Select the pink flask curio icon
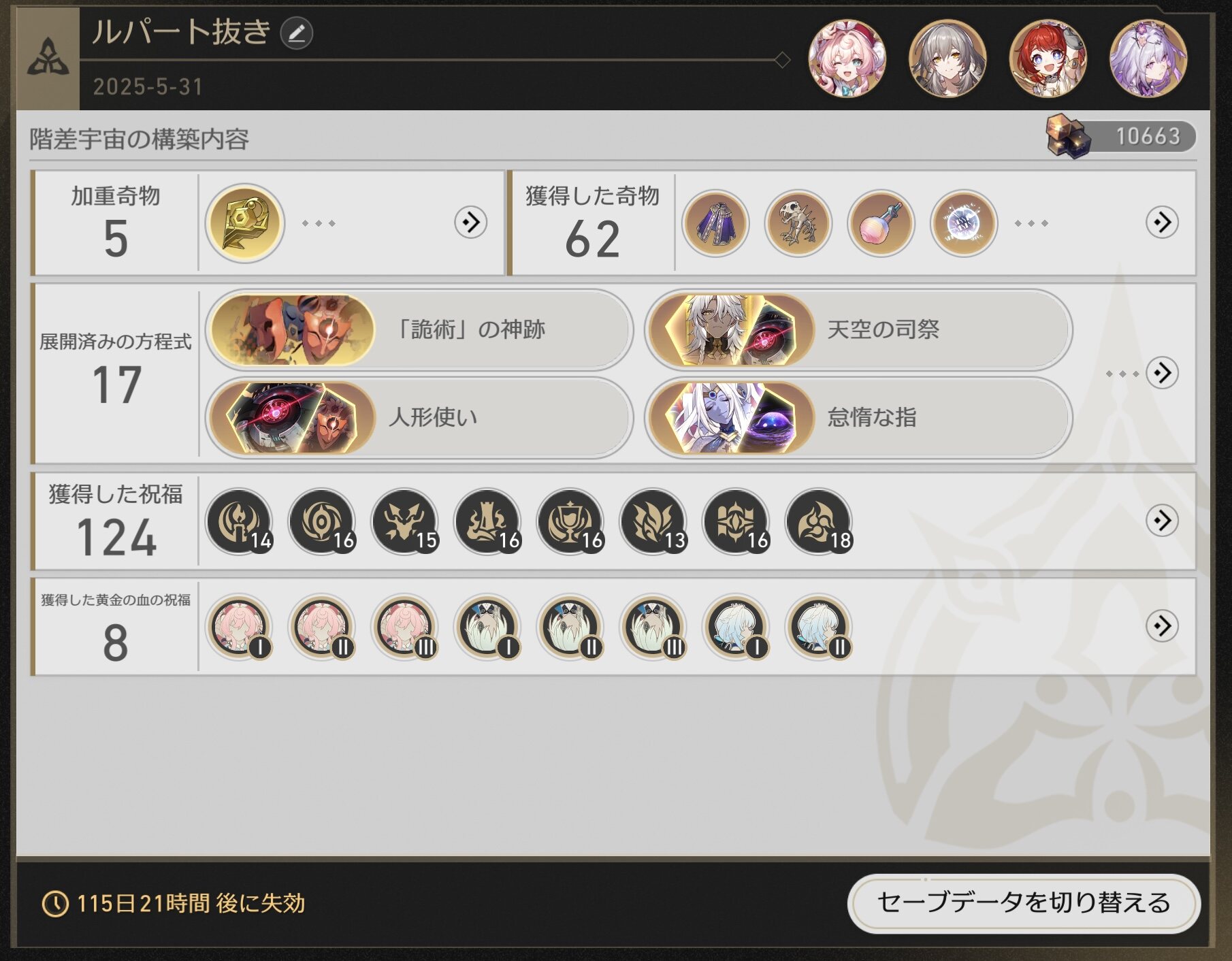 [881, 223]
